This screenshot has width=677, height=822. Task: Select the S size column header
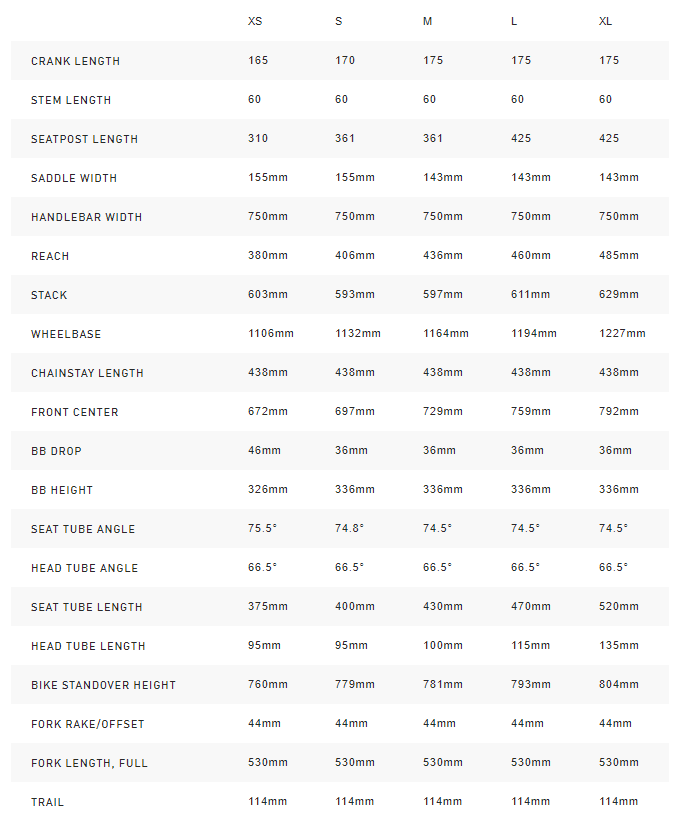coord(338,21)
